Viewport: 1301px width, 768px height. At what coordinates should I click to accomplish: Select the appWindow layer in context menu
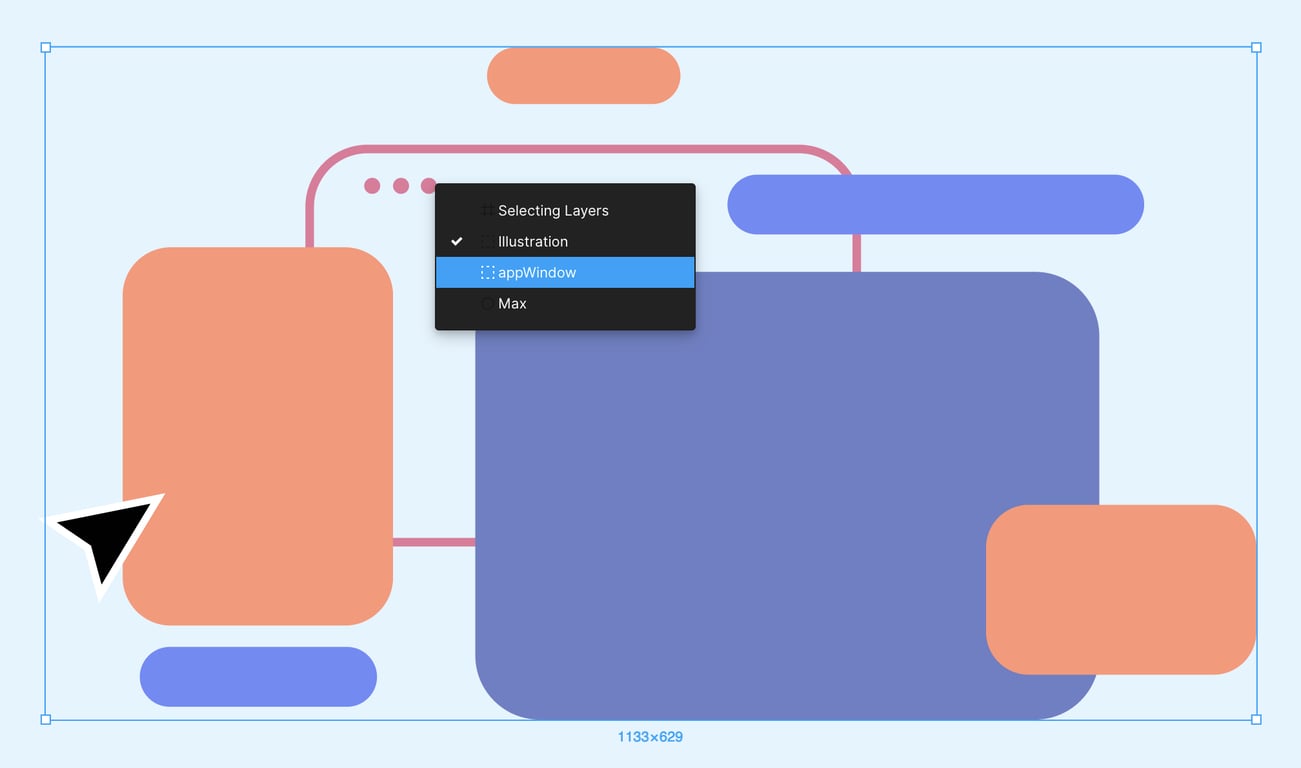[537, 272]
